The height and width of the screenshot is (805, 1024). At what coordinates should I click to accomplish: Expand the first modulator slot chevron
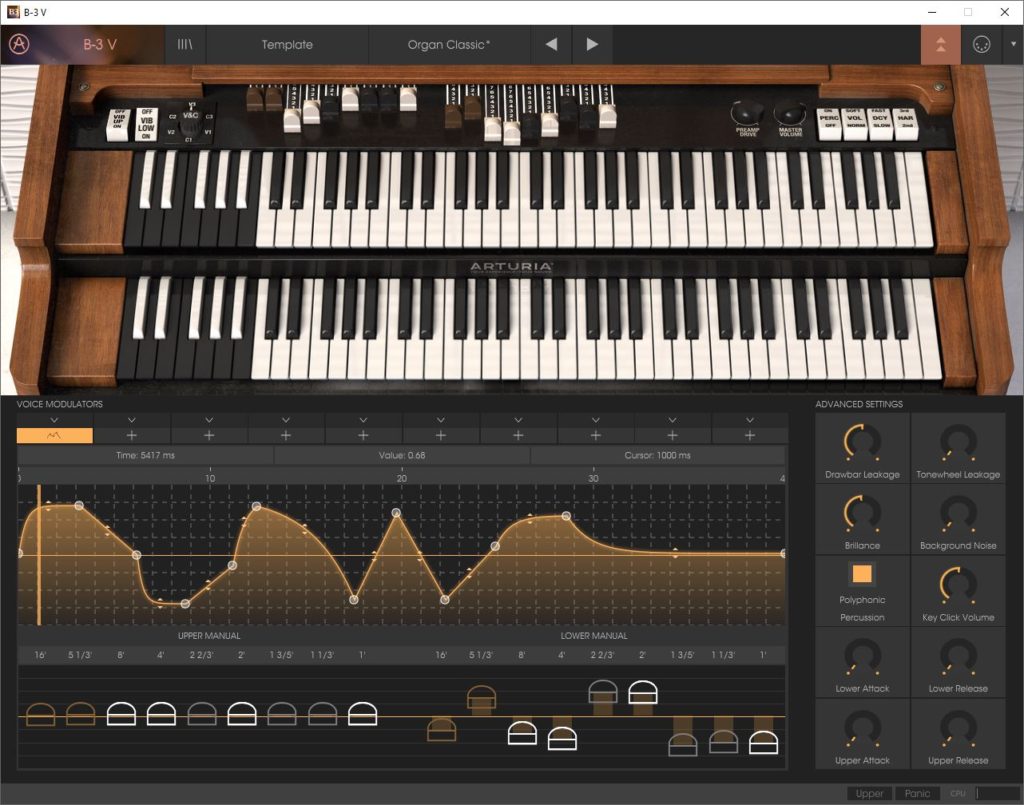[x=54, y=420]
